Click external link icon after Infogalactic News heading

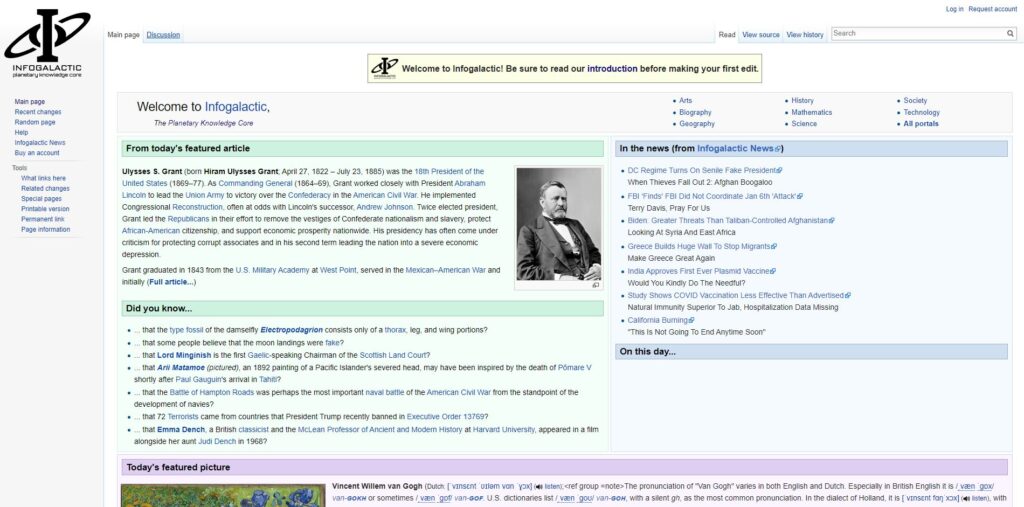(777, 149)
